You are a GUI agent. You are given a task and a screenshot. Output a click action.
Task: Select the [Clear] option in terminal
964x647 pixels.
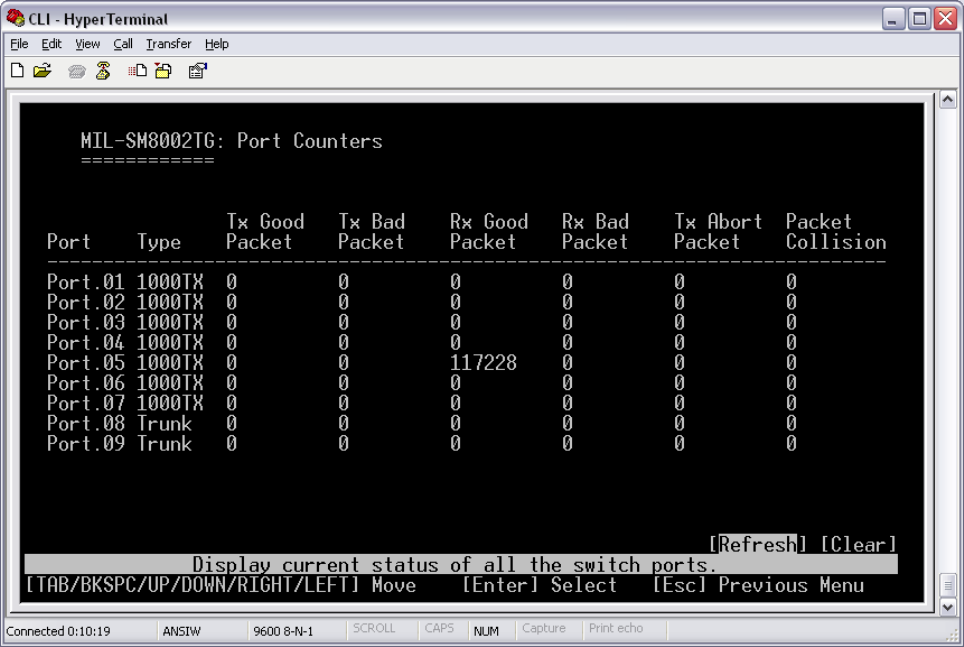point(859,544)
